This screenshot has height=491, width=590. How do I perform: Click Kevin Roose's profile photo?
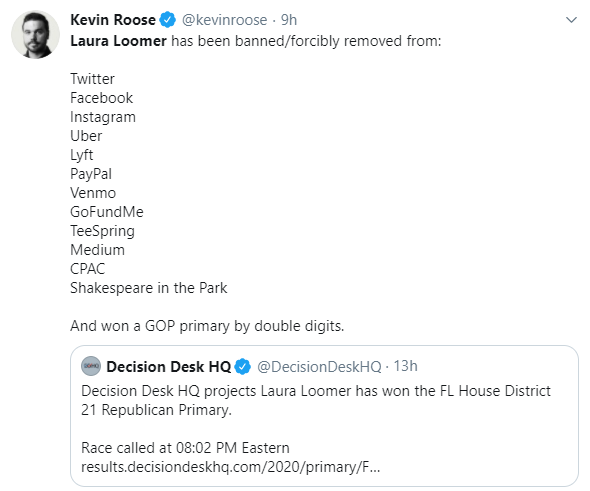pyautogui.click(x=35, y=35)
